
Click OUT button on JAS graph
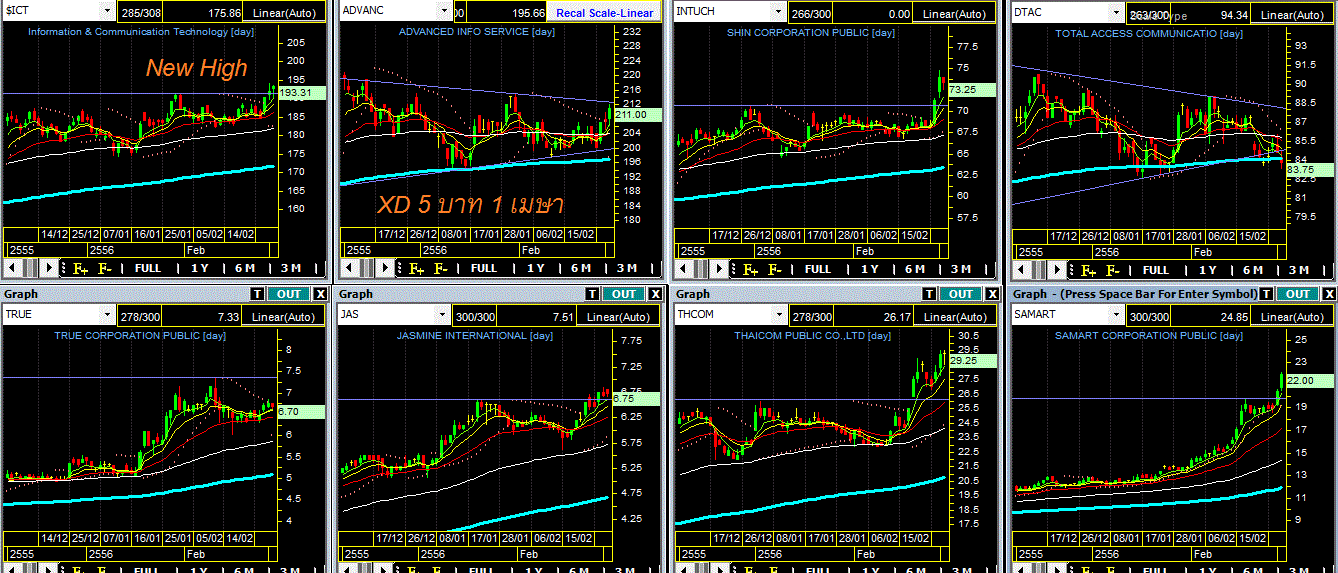625,294
